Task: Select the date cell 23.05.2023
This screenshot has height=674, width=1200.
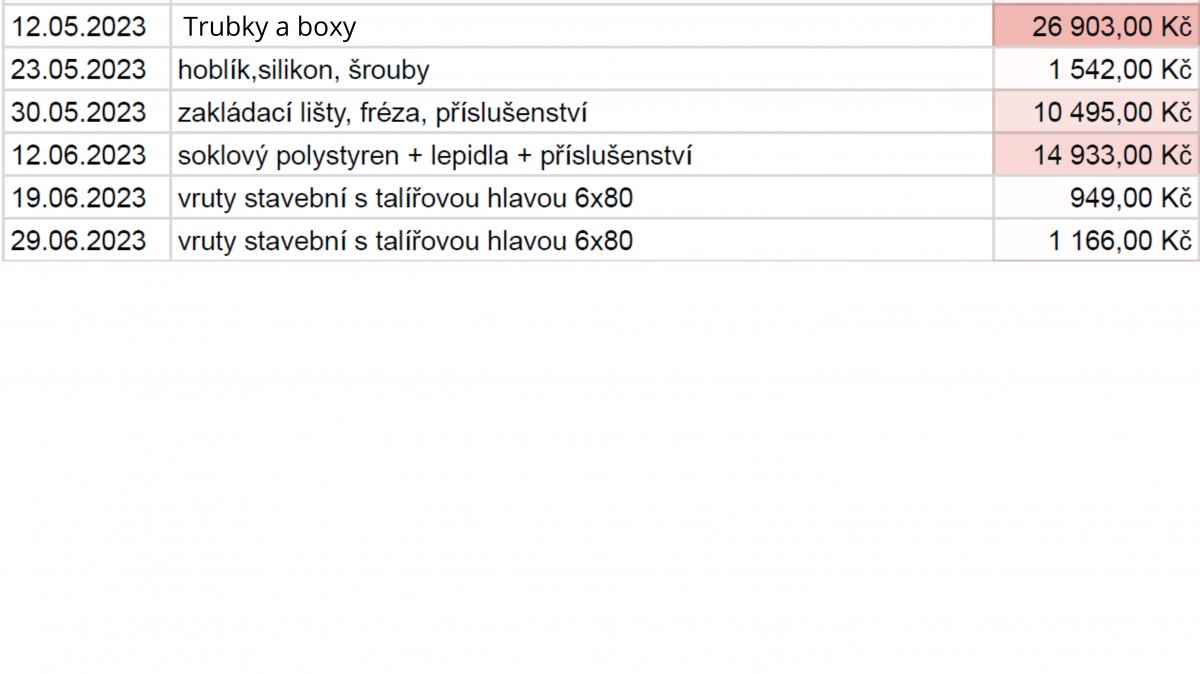Action: tap(87, 69)
